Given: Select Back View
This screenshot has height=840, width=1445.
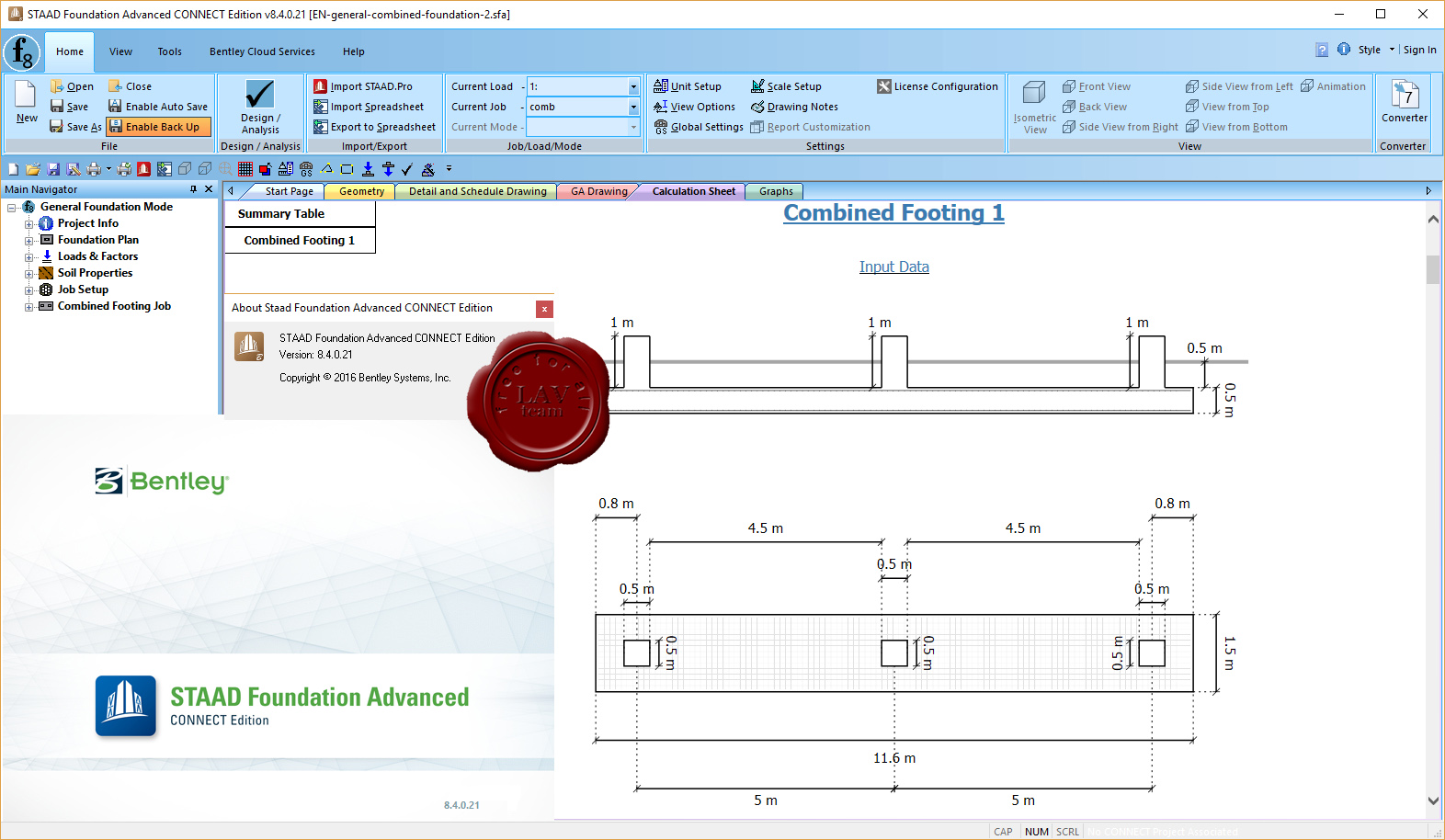Looking at the screenshot, I should point(1095,107).
